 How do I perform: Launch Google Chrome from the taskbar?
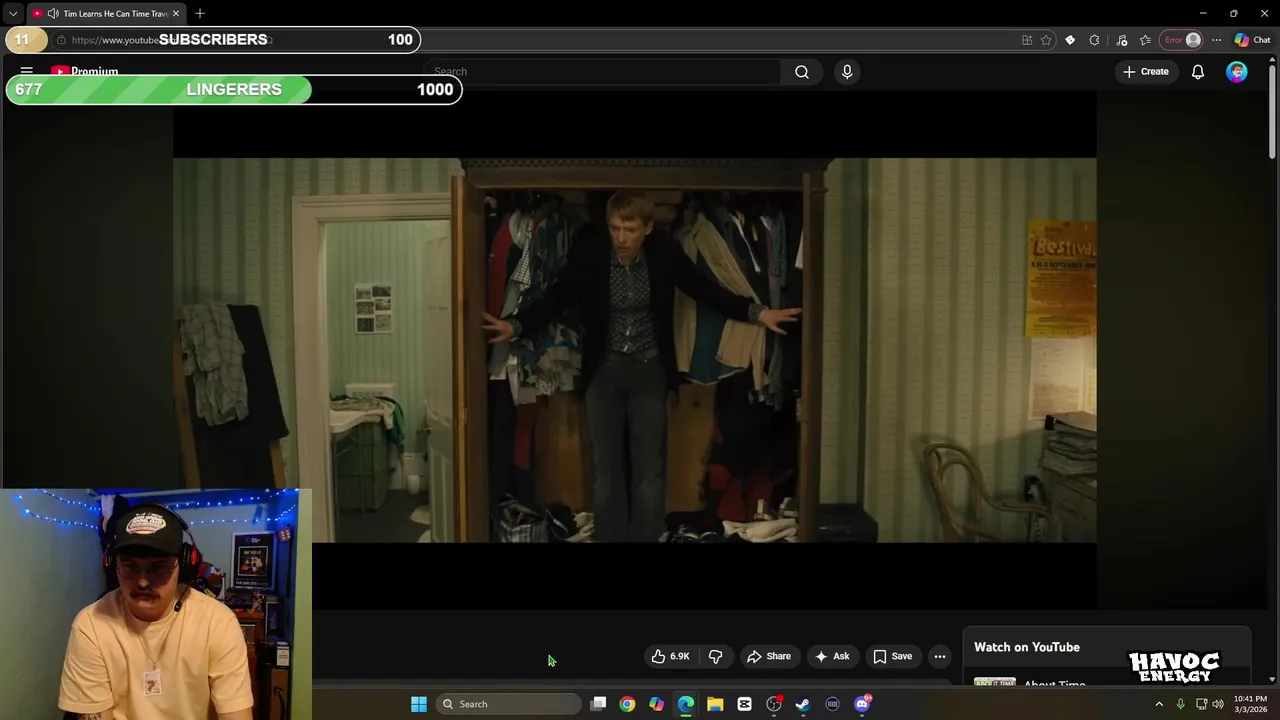point(627,704)
